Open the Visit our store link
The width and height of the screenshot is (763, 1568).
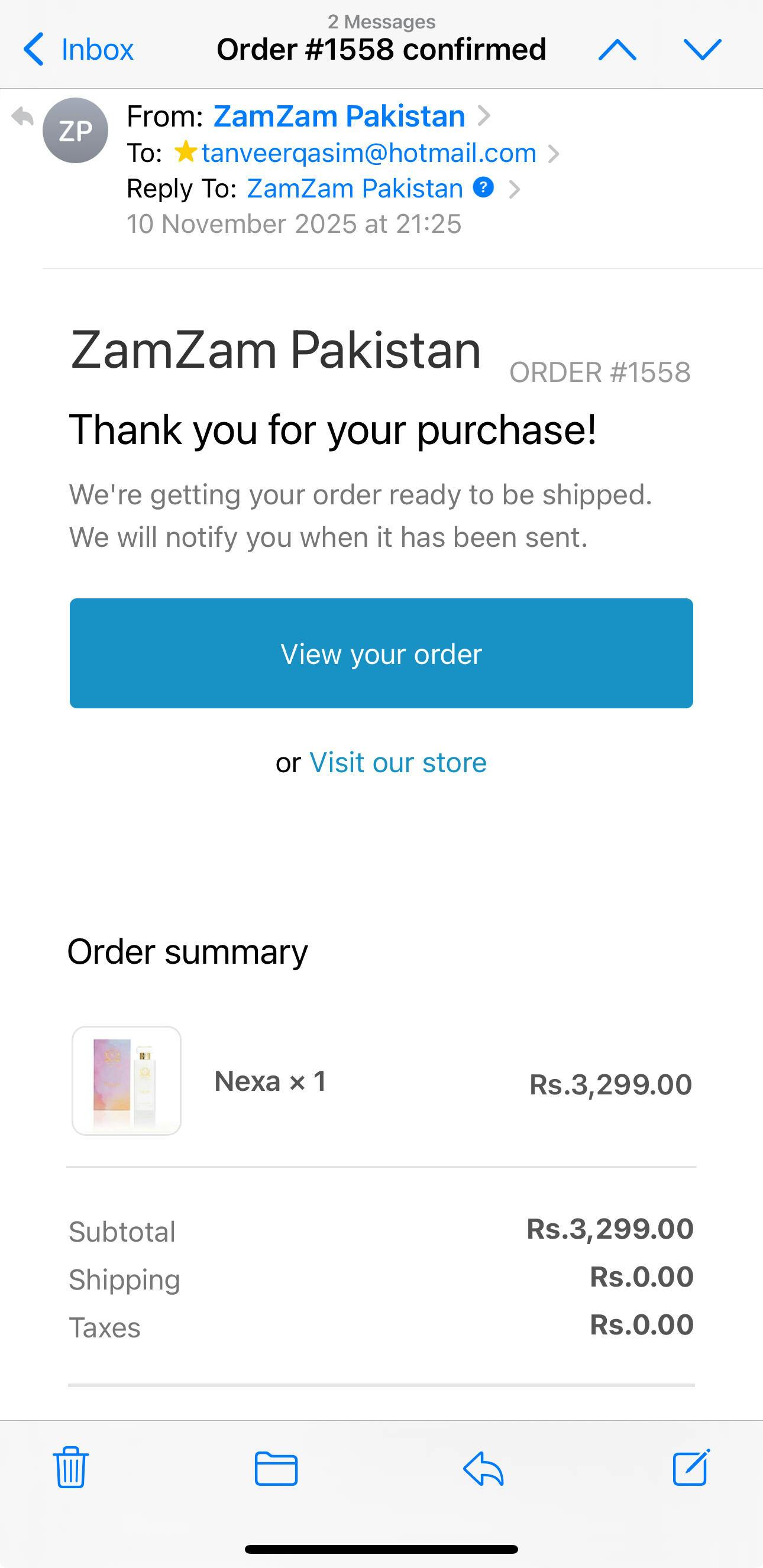coord(397,762)
